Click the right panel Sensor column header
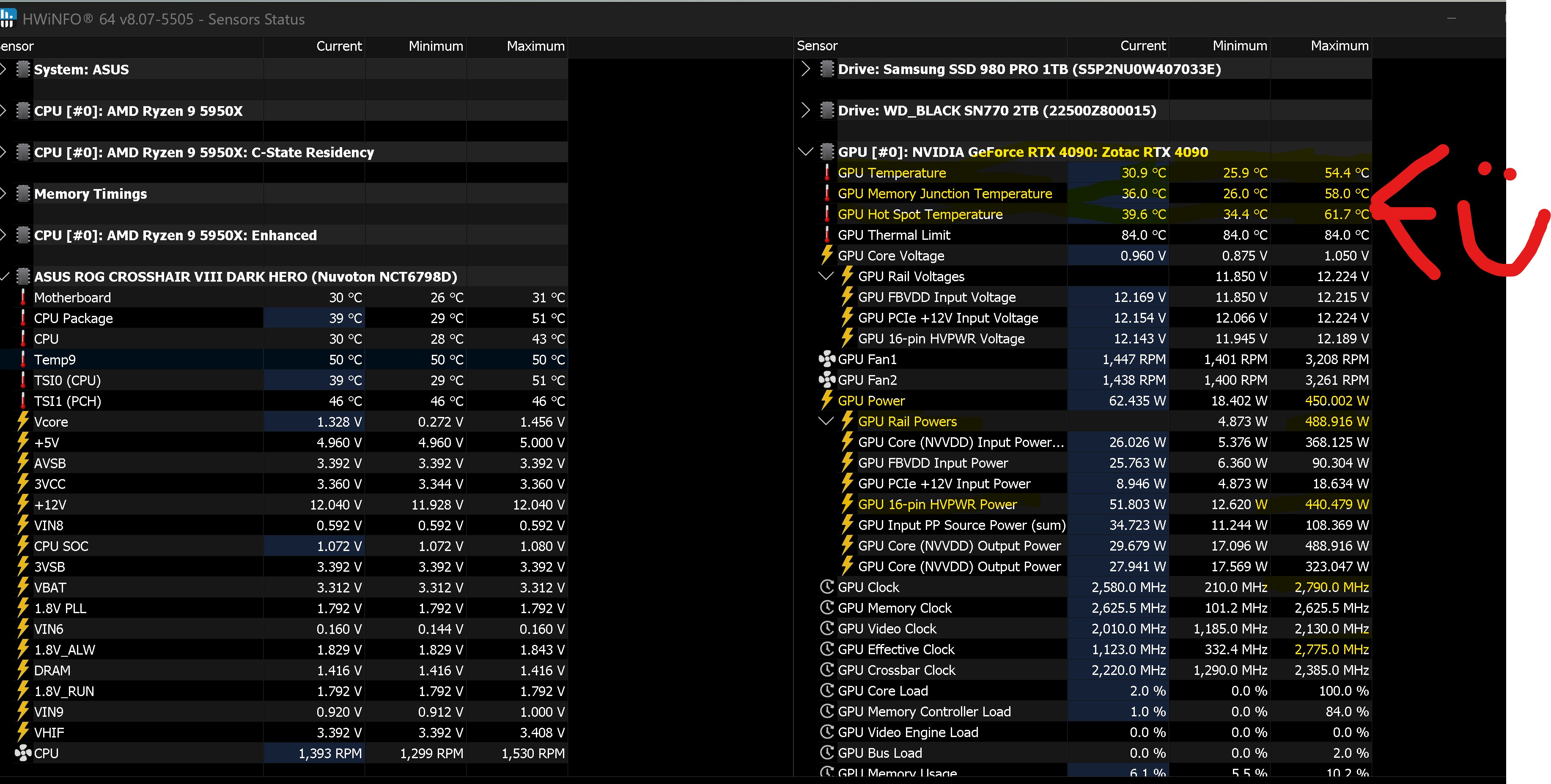 pyautogui.click(x=930, y=46)
